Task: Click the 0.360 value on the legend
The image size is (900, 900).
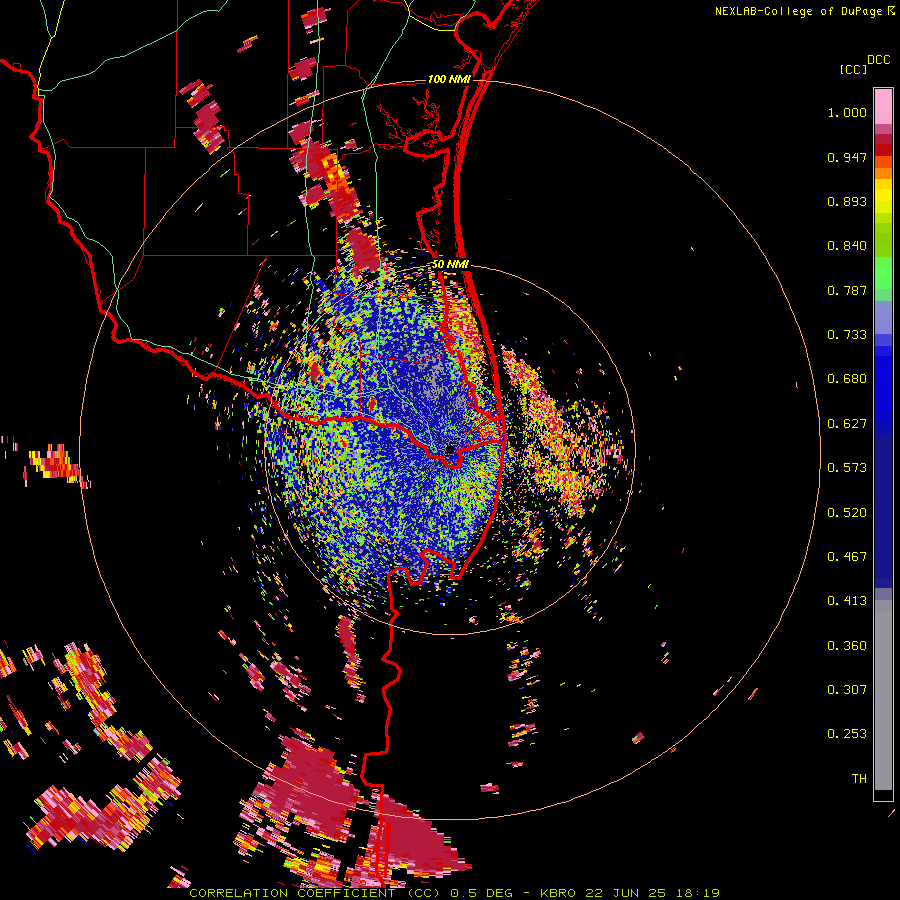Action: pos(847,646)
